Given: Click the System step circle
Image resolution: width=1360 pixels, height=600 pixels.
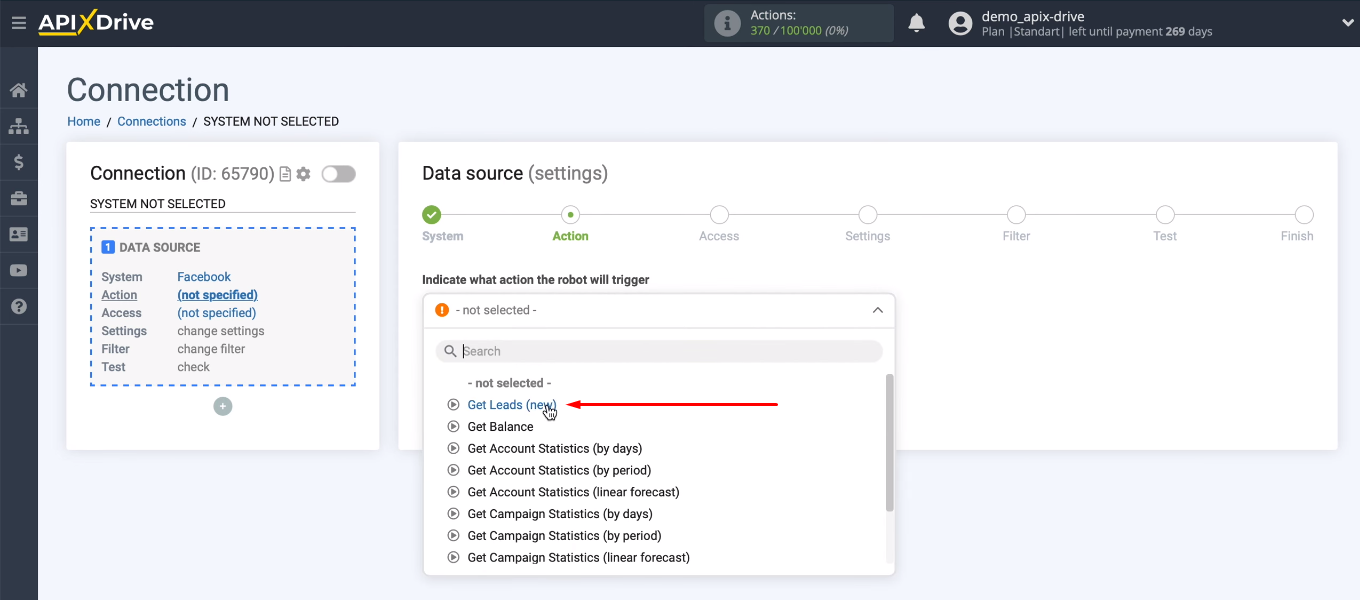Looking at the screenshot, I should pos(431,214).
